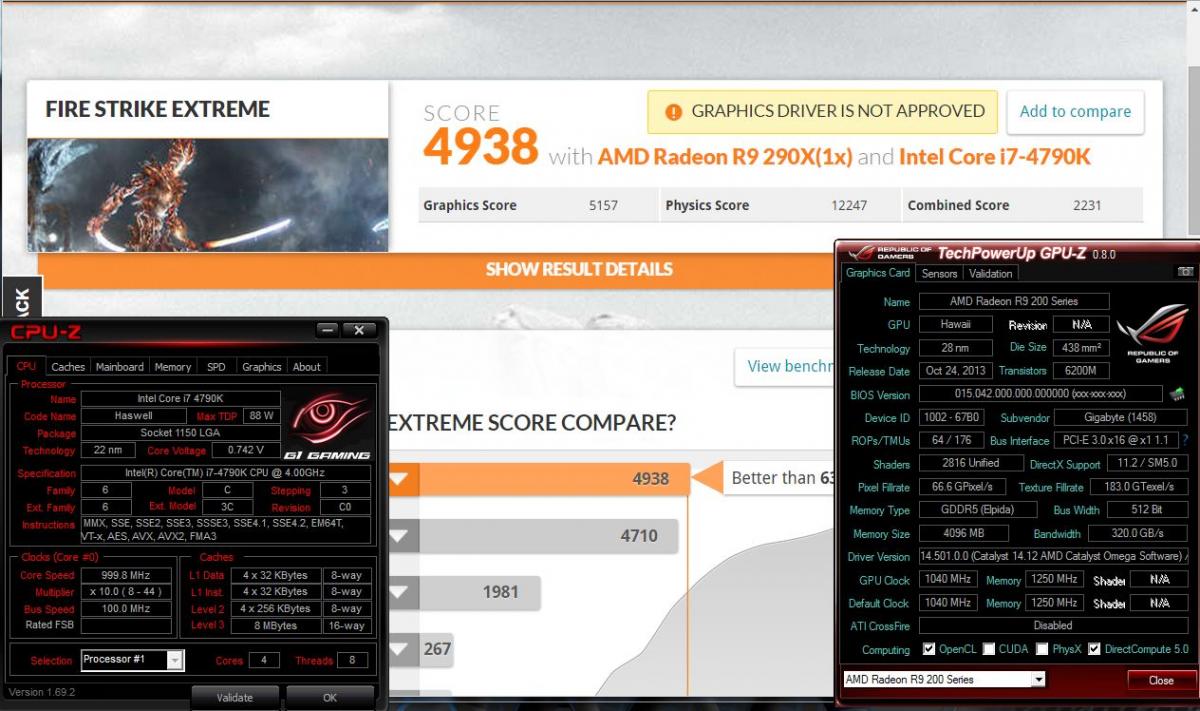The height and width of the screenshot is (711, 1200).
Task: Click the Physics Score value 12247
Action: click(x=849, y=205)
